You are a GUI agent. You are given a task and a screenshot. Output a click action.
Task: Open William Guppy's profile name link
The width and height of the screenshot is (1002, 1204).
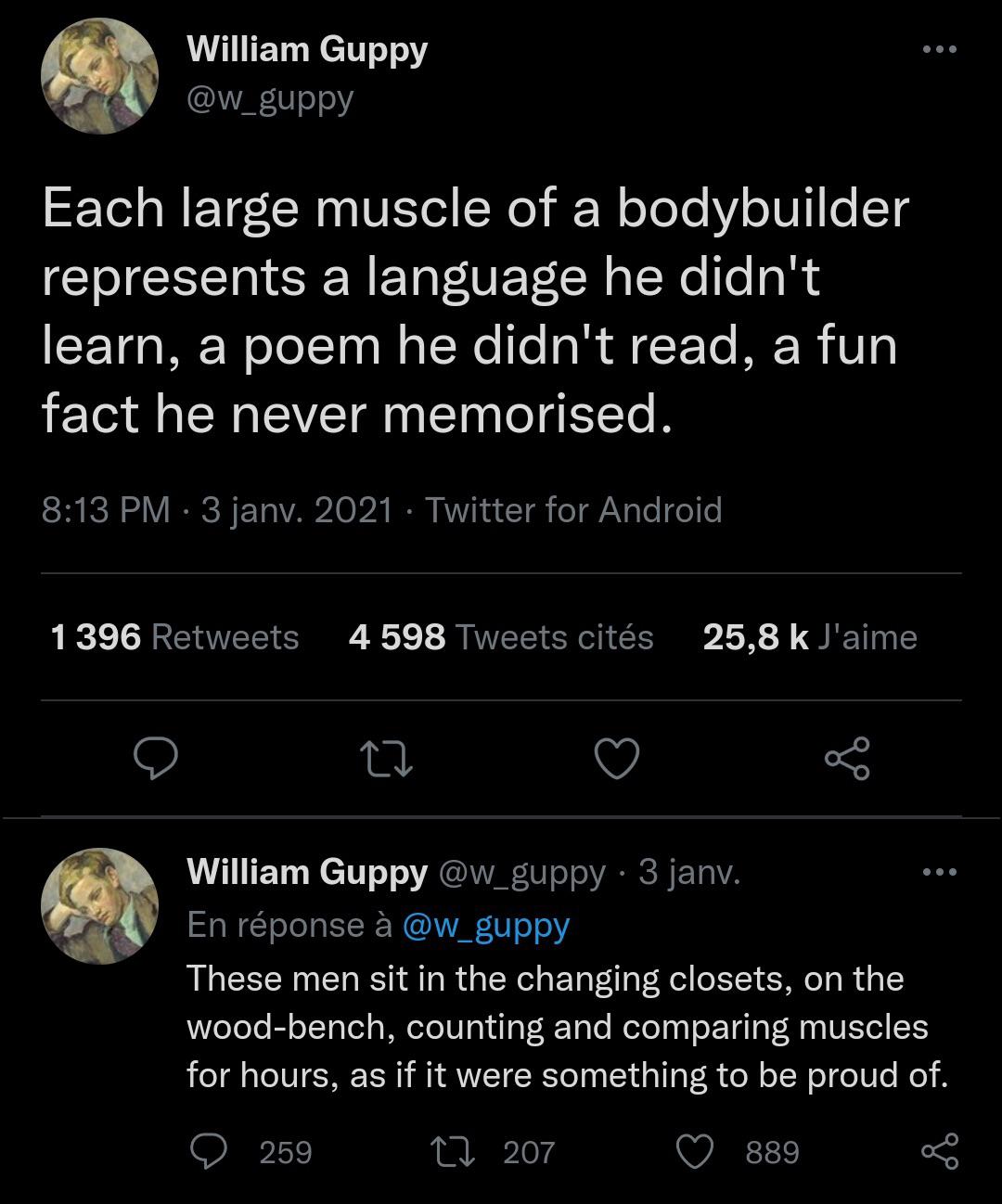tap(306, 49)
